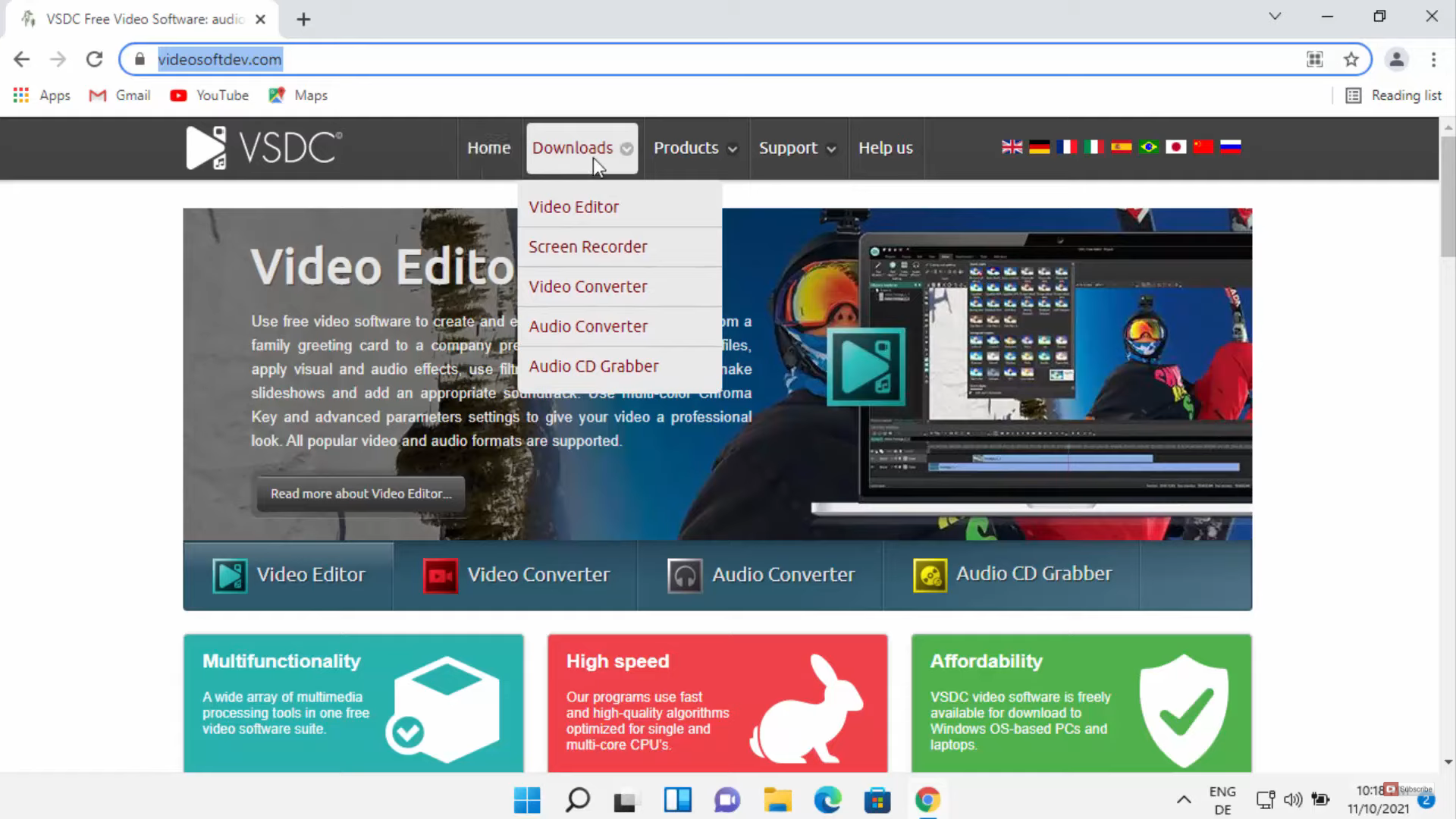Open the Maps bookmark
This screenshot has width=1456, height=819.
pos(298,96)
